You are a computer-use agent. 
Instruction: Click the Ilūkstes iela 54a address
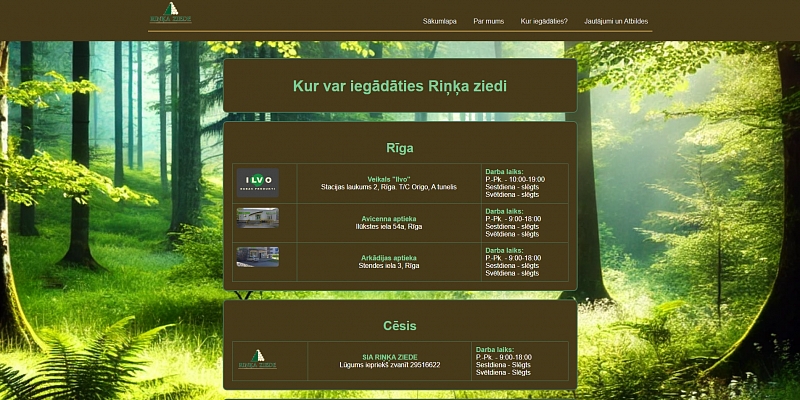[389, 227]
